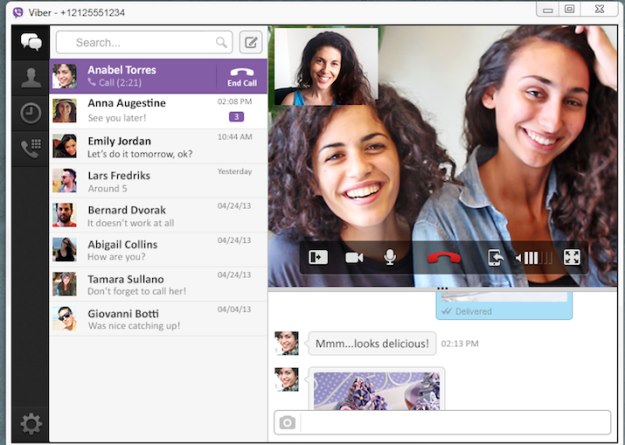Open the Anna Augestine conversation

click(158, 111)
